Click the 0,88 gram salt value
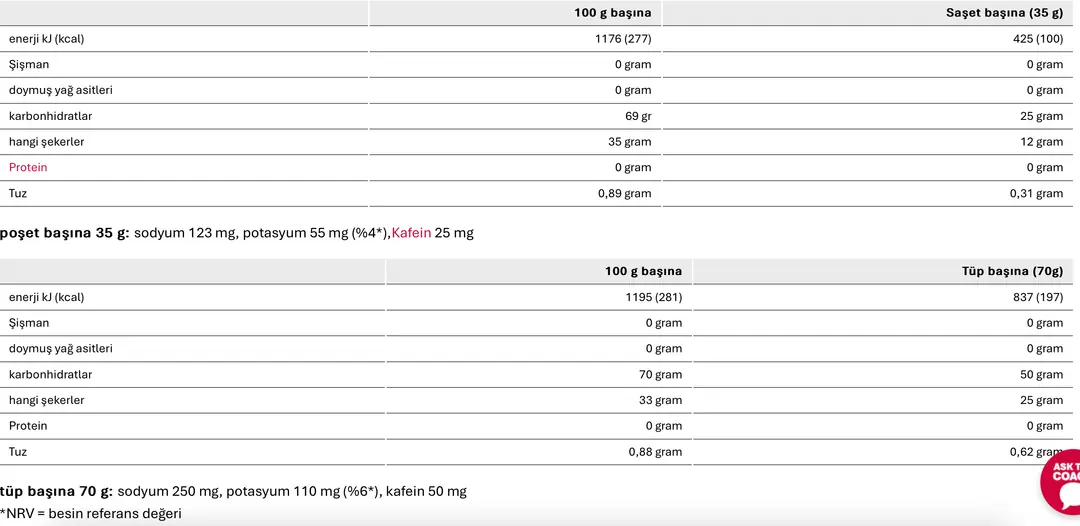This screenshot has width=1080, height=526. [x=655, y=452]
